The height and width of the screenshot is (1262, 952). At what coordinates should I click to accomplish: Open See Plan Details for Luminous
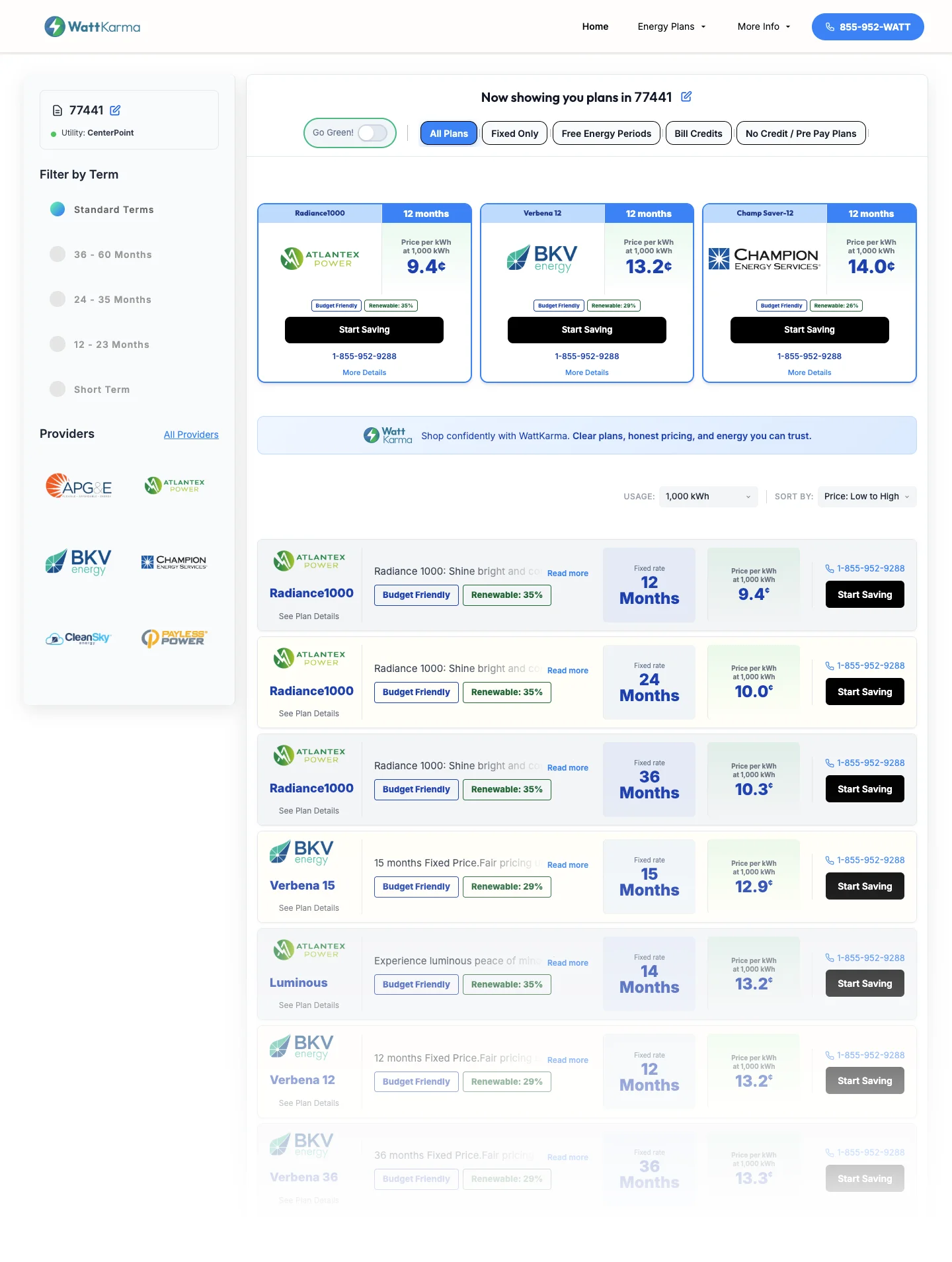(309, 1005)
